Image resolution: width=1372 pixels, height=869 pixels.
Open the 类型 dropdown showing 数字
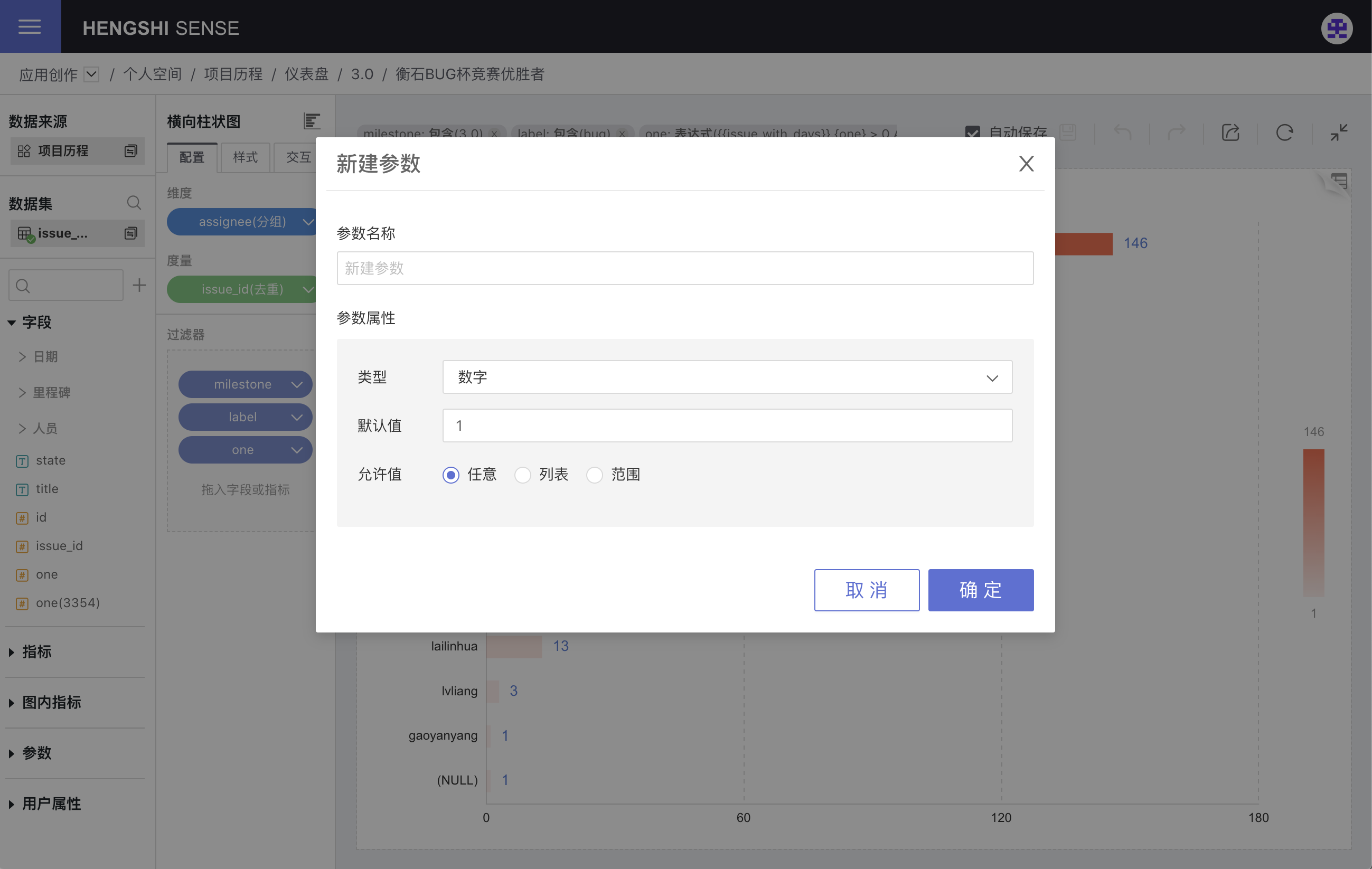coord(727,377)
